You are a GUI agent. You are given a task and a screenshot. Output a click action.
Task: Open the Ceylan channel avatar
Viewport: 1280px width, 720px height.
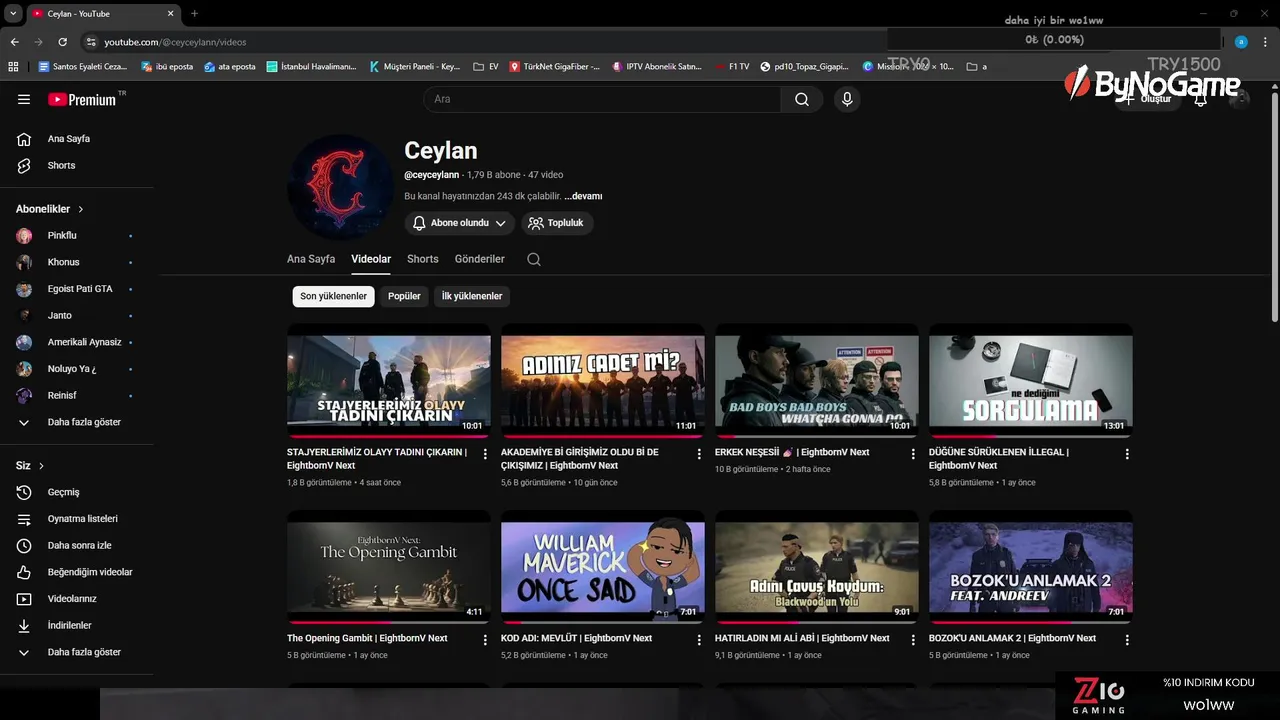pyautogui.click(x=340, y=187)
